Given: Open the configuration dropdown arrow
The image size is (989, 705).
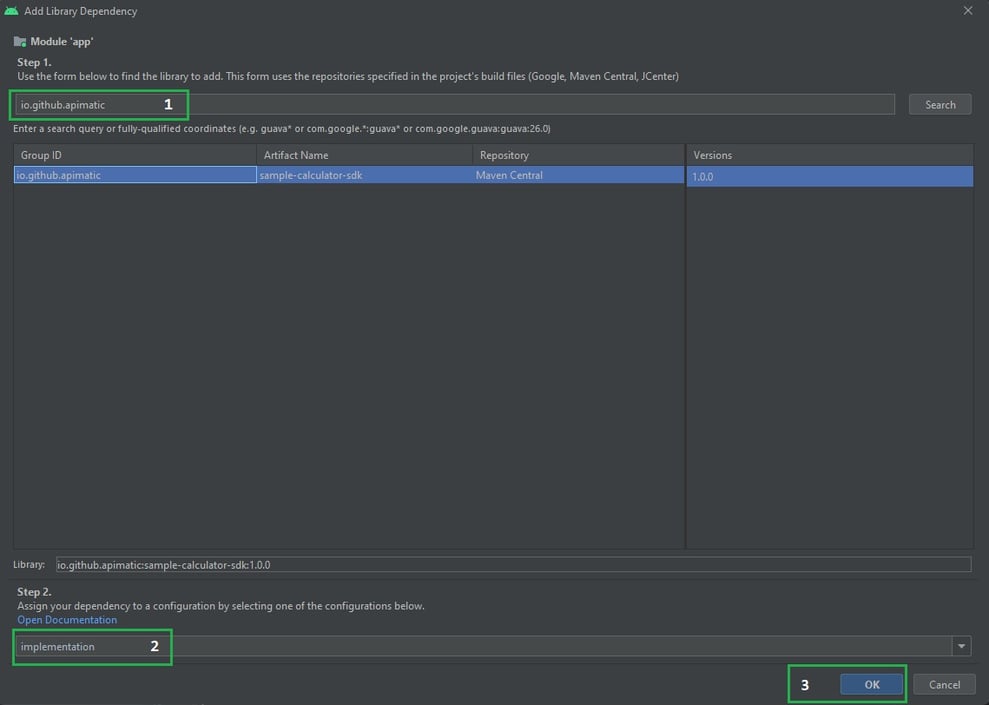Looking at the screenshot, I should 960,645.
